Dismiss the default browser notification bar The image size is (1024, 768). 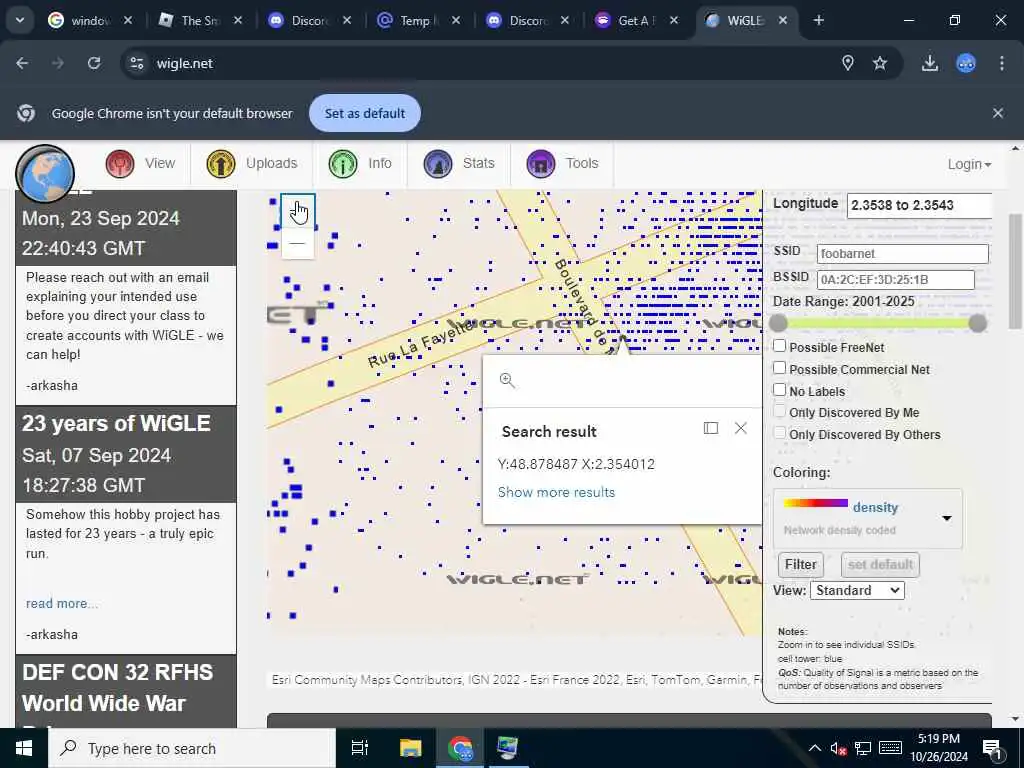pyautogui.click(x=998, y=113)
